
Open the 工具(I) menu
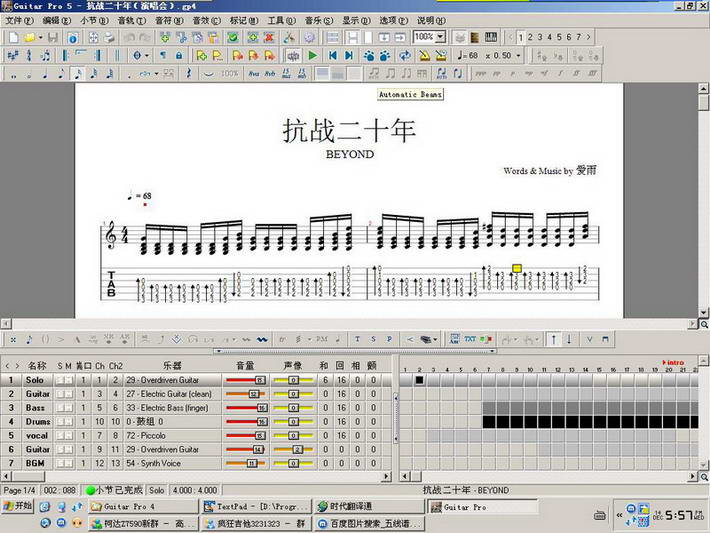[x=281, y=20]
